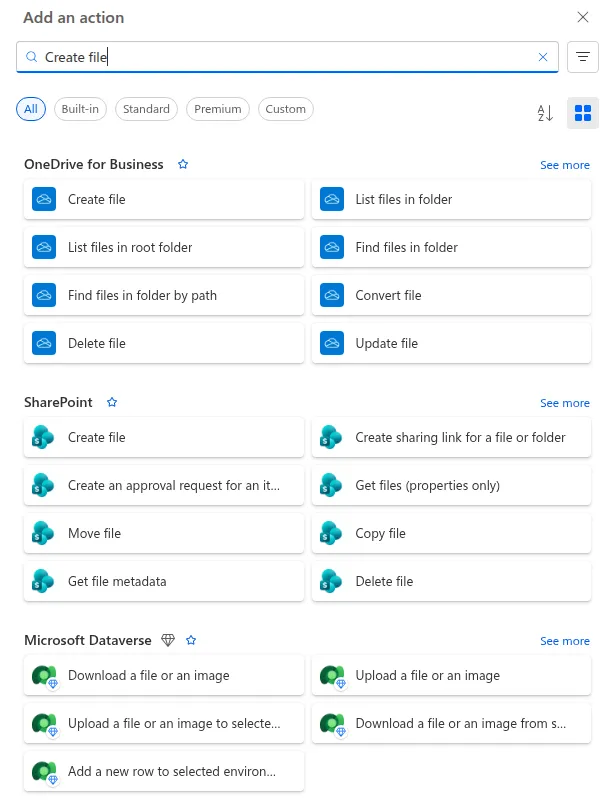
Task: Click into the Create file search field
Action: tap(287, 57)
